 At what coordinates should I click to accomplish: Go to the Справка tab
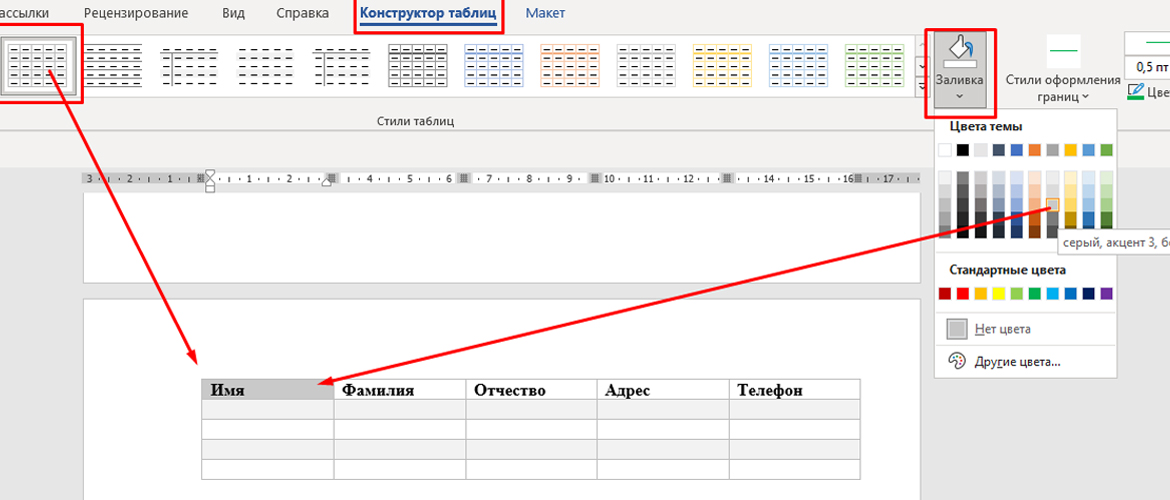click(305, 14)
